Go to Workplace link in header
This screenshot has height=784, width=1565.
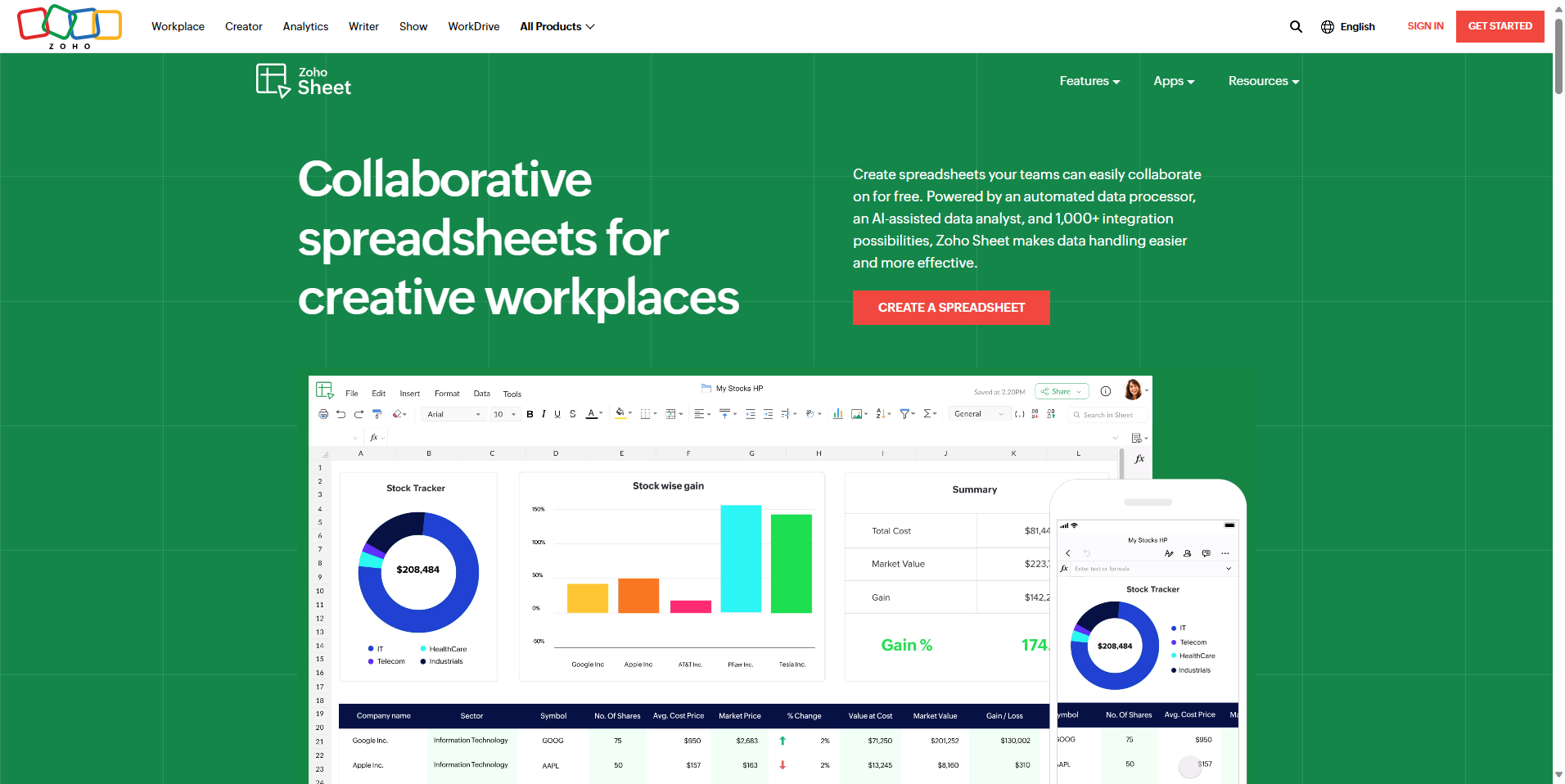pyautogui.click(x=178, y=26)
